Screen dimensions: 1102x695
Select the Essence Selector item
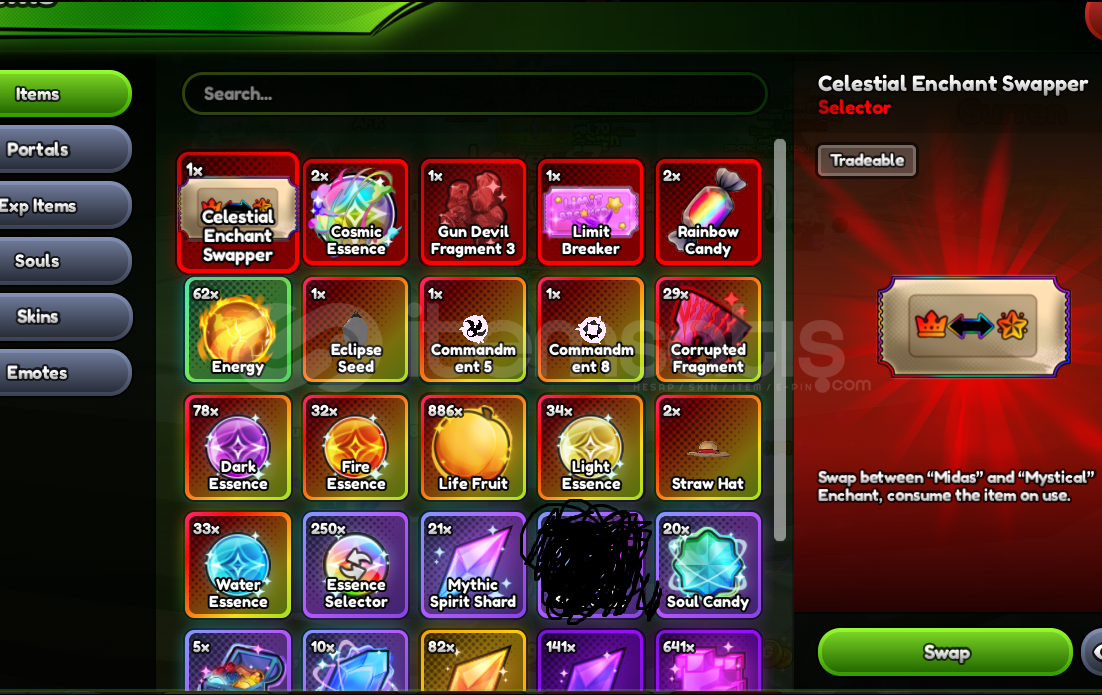(356, 565)
